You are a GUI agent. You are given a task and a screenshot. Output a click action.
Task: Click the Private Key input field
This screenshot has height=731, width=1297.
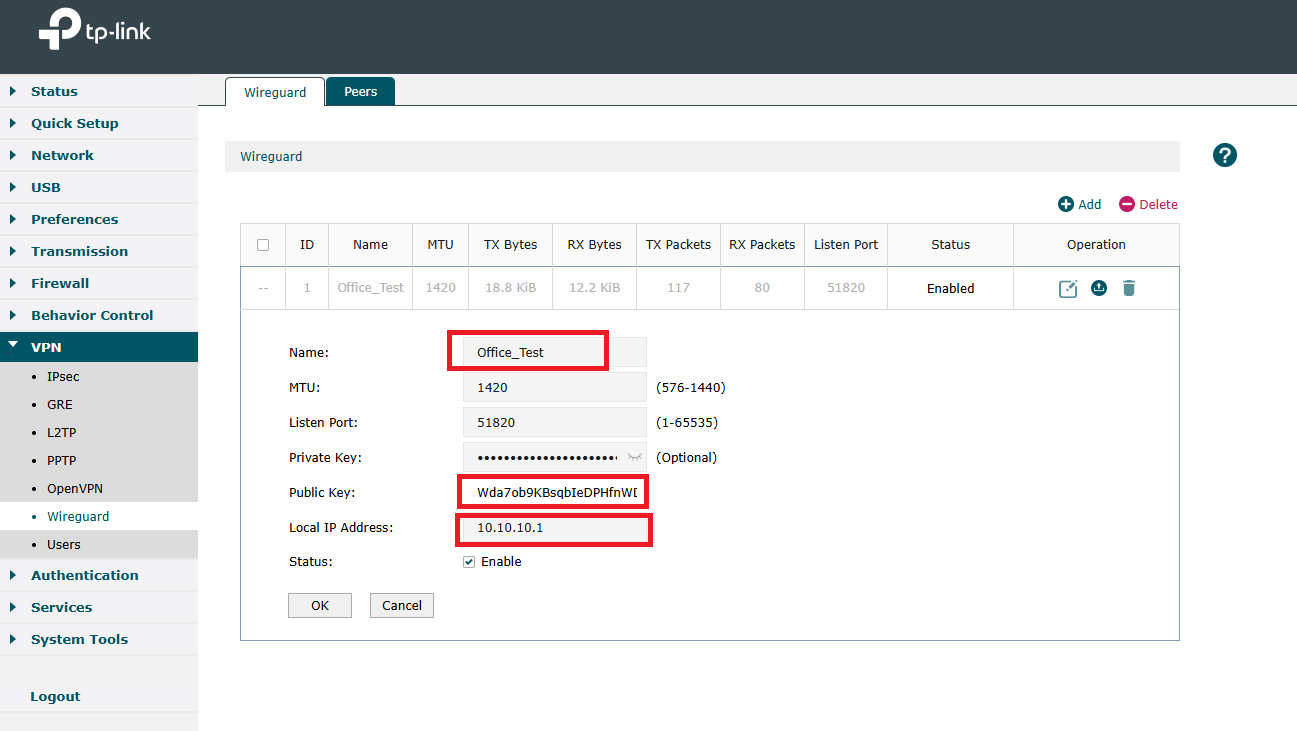[555, 457]
